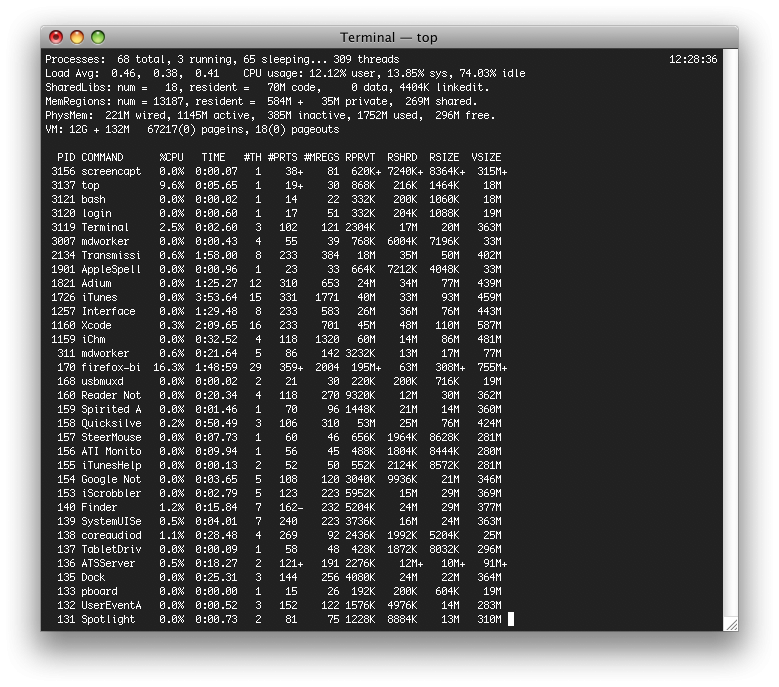779x687 pixels.
Task: Select the SteerMouse process name
Action: (x=111, y=437)
